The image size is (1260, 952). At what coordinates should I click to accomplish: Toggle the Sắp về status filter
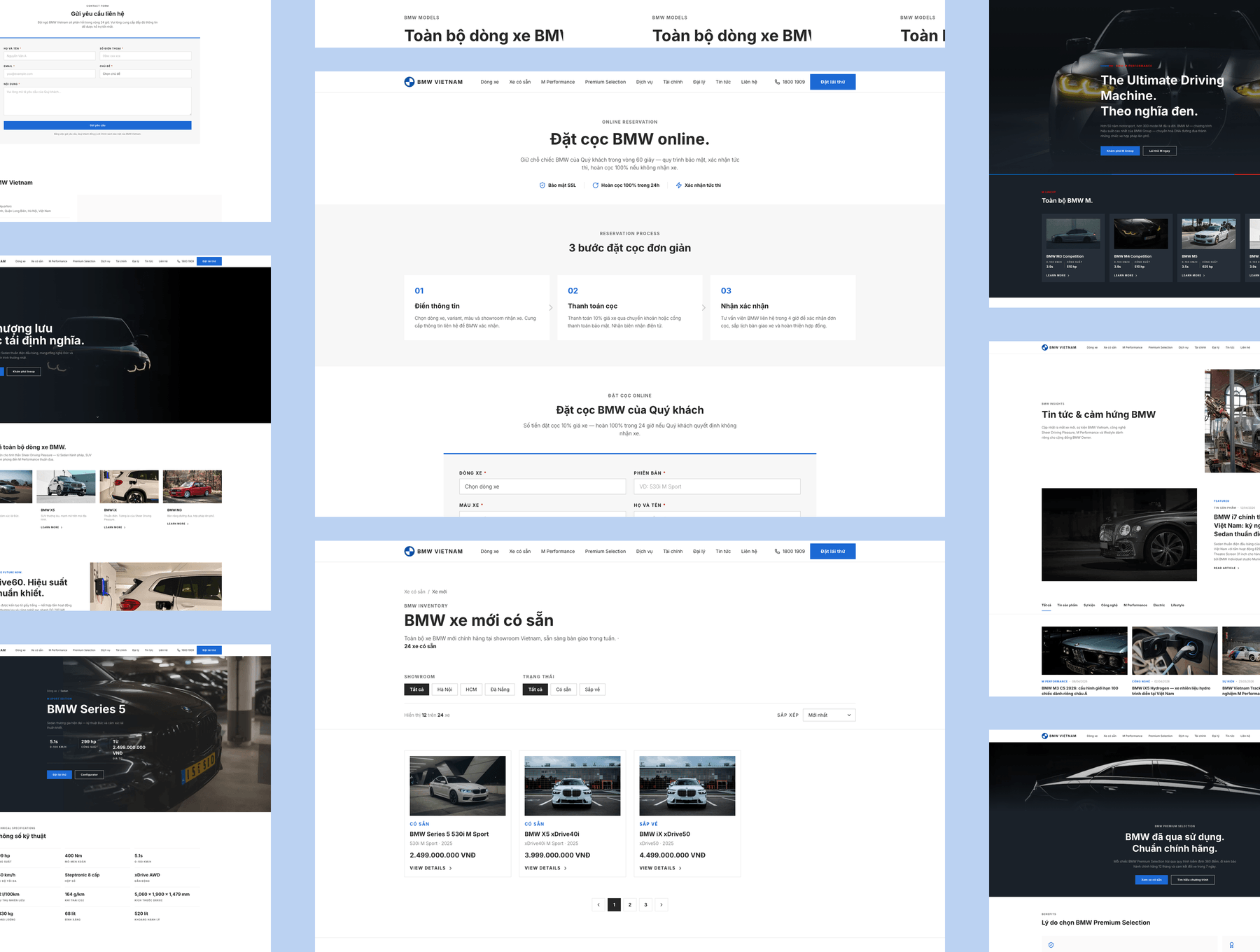(x=592, y=689)
